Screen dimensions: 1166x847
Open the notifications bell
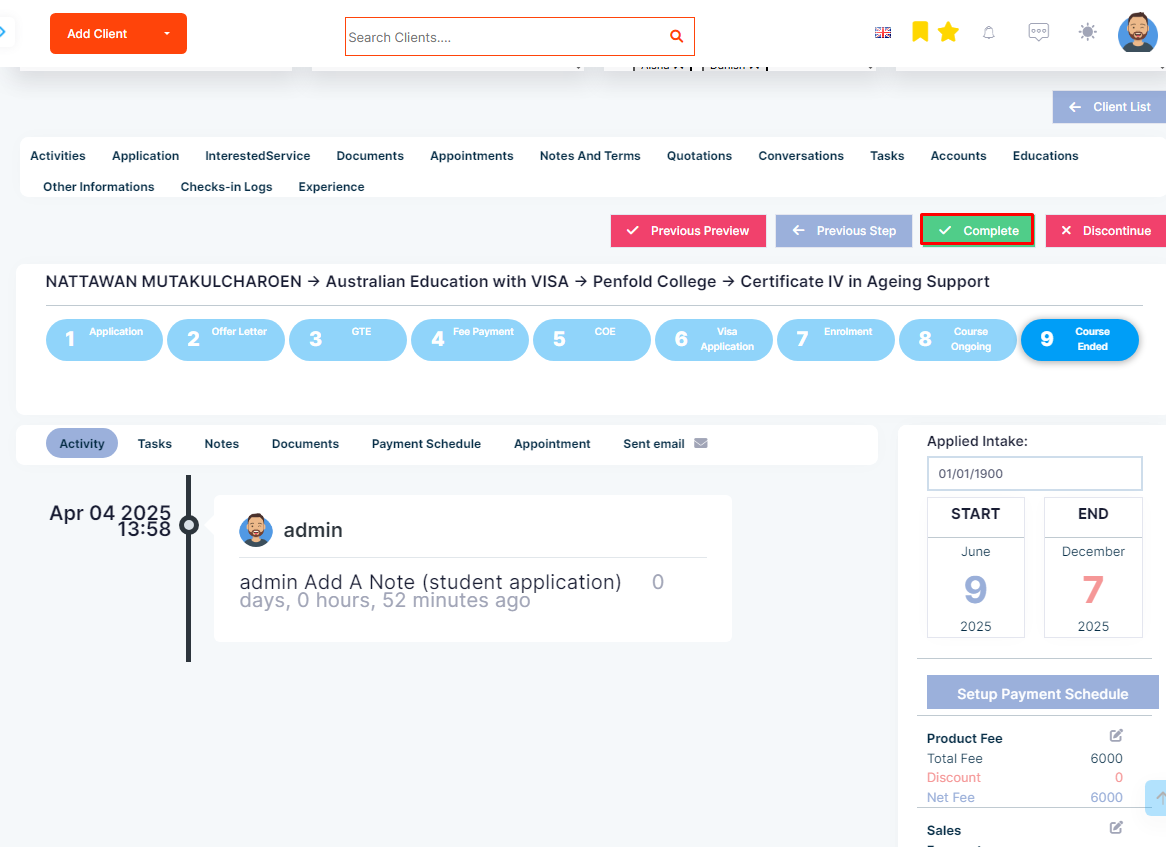[x=988, y=33]
